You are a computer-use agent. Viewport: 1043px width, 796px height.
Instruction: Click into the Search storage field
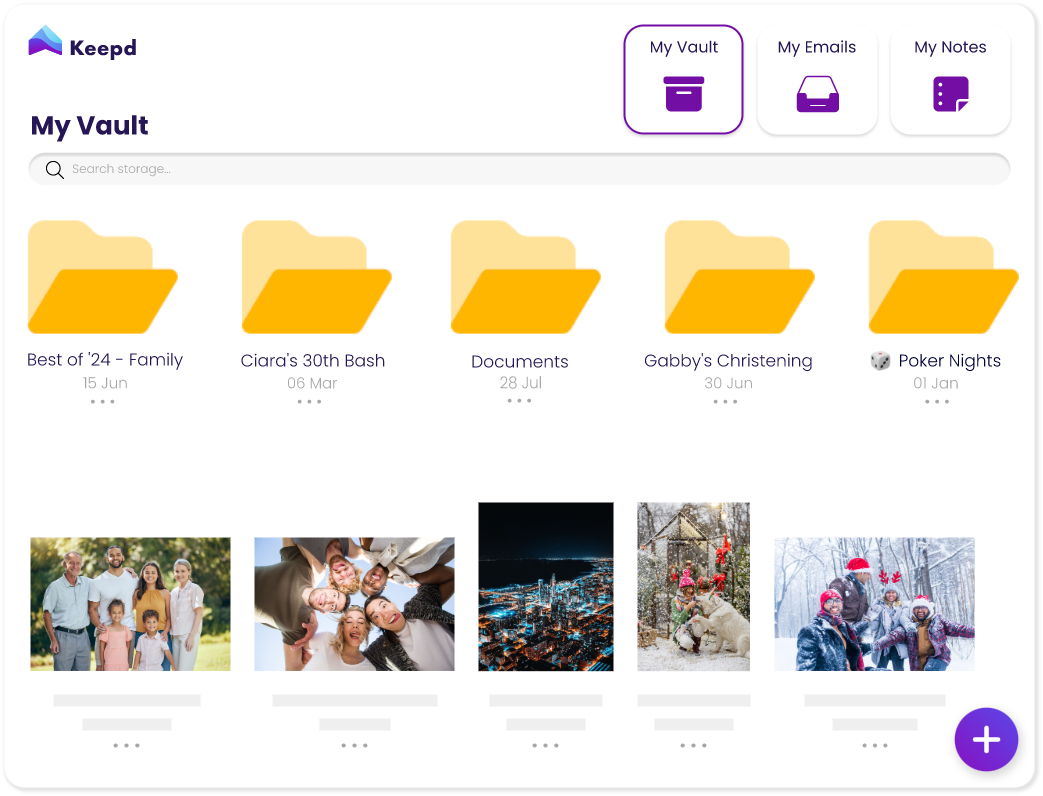point(530,170)
